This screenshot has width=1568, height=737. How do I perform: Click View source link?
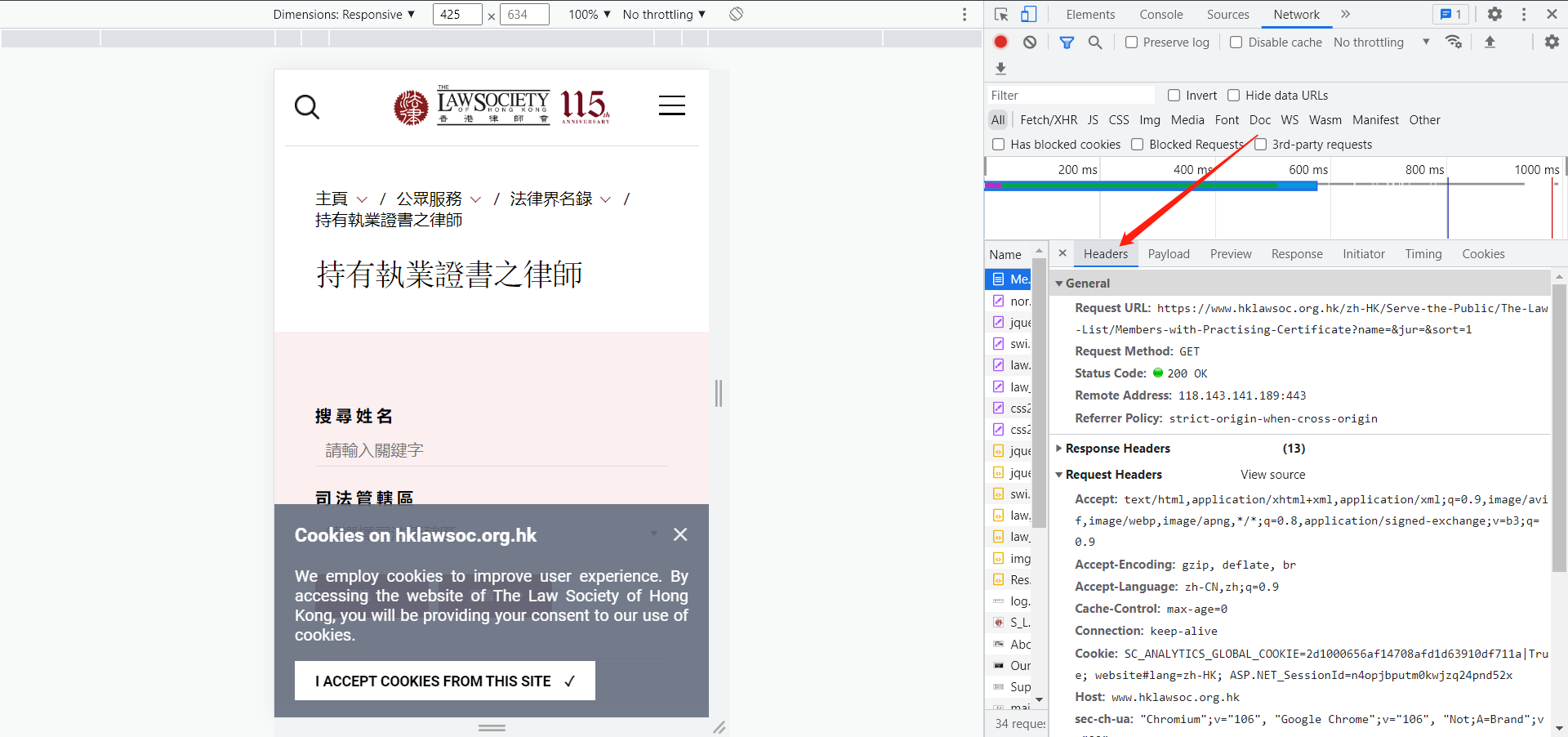tap(1272, 475)
